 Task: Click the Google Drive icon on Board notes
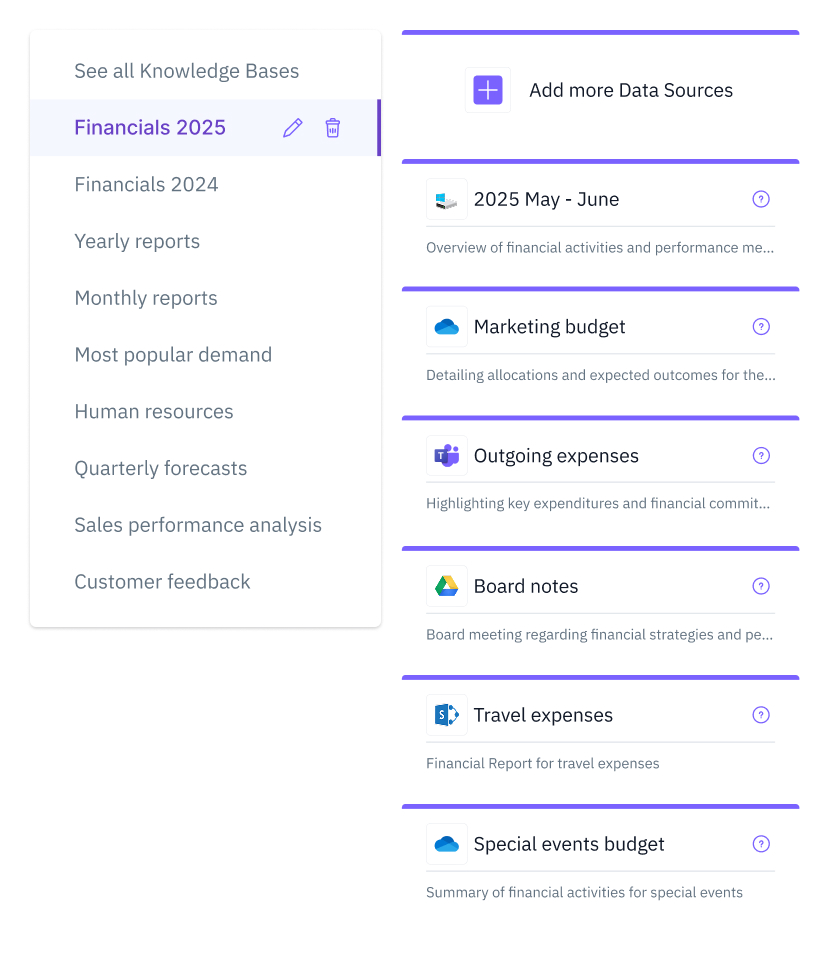coord(446,586)
